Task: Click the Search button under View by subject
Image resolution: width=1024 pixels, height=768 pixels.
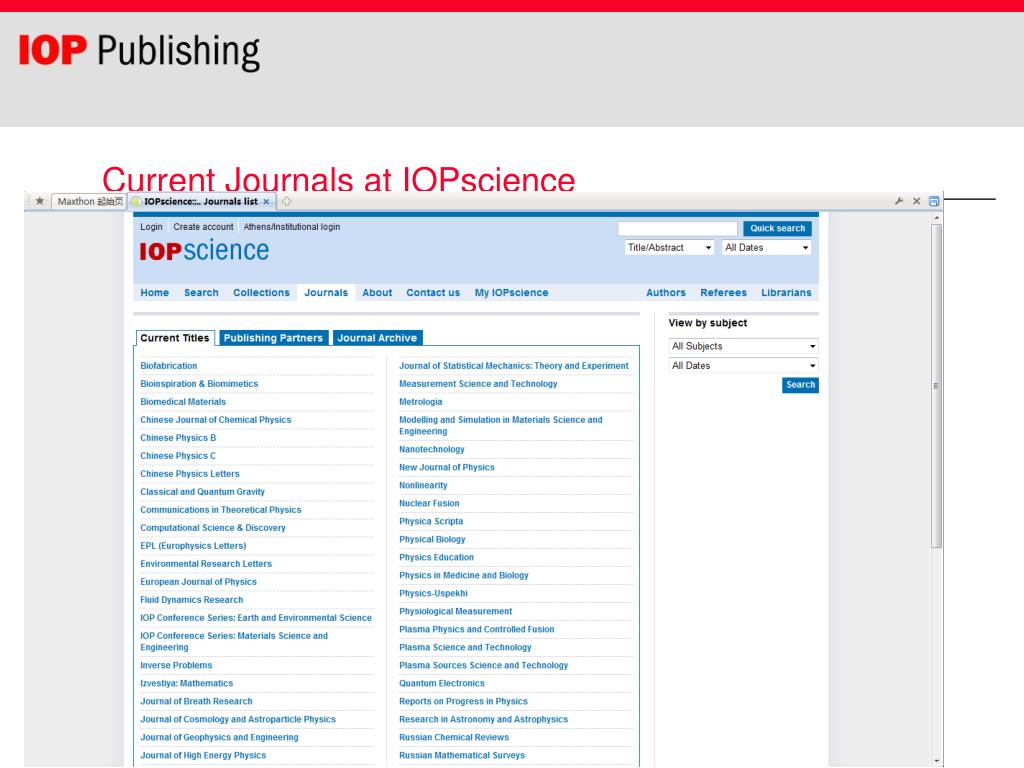Action: (x=800, y=385)
